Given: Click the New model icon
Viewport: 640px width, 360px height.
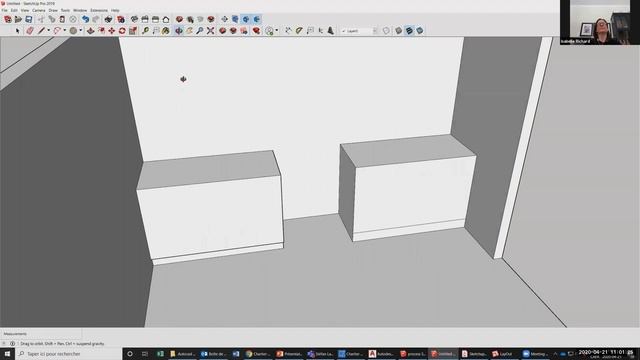Looking at the screenshot, I should pos(7,19).
